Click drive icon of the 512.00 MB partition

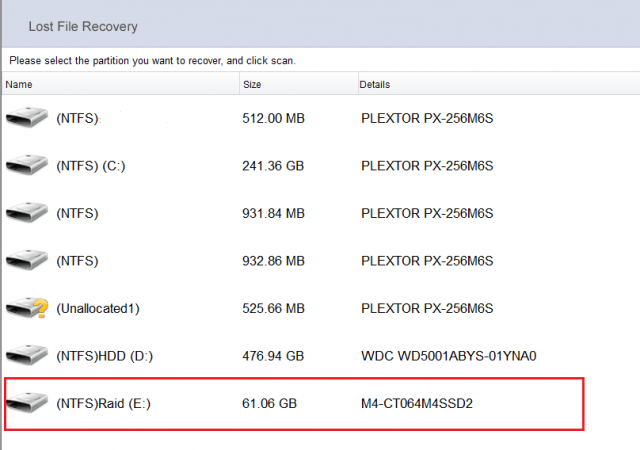[x=26, y=118]
